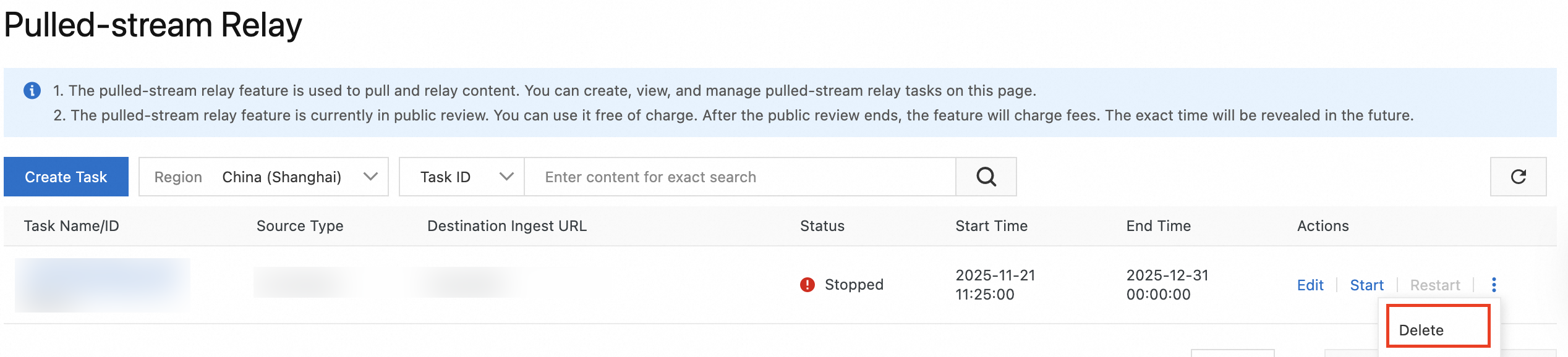Click the blue info icon in the notice banner
This screenshot has width=1568, height=357.
(32, 91)
